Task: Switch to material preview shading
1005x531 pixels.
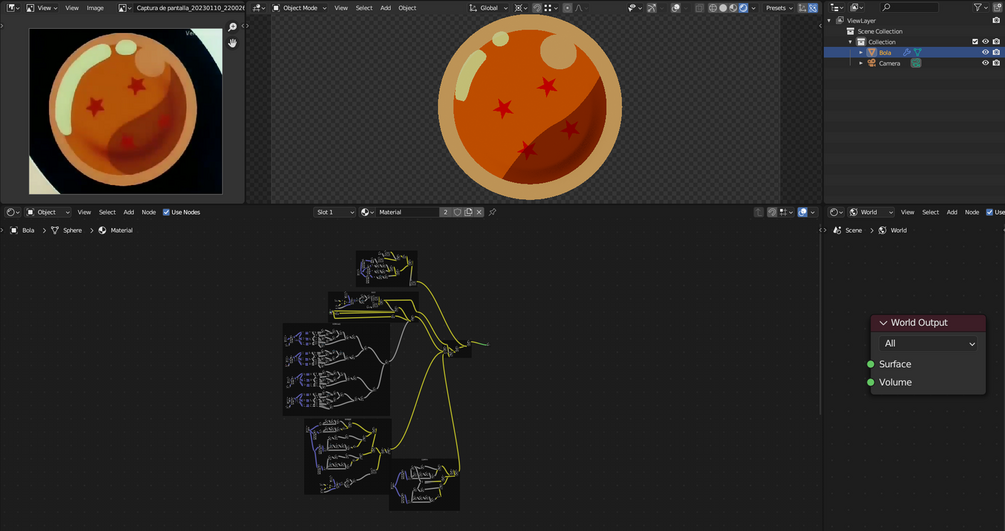Action: pyautogui.click(x=733, y=8)
